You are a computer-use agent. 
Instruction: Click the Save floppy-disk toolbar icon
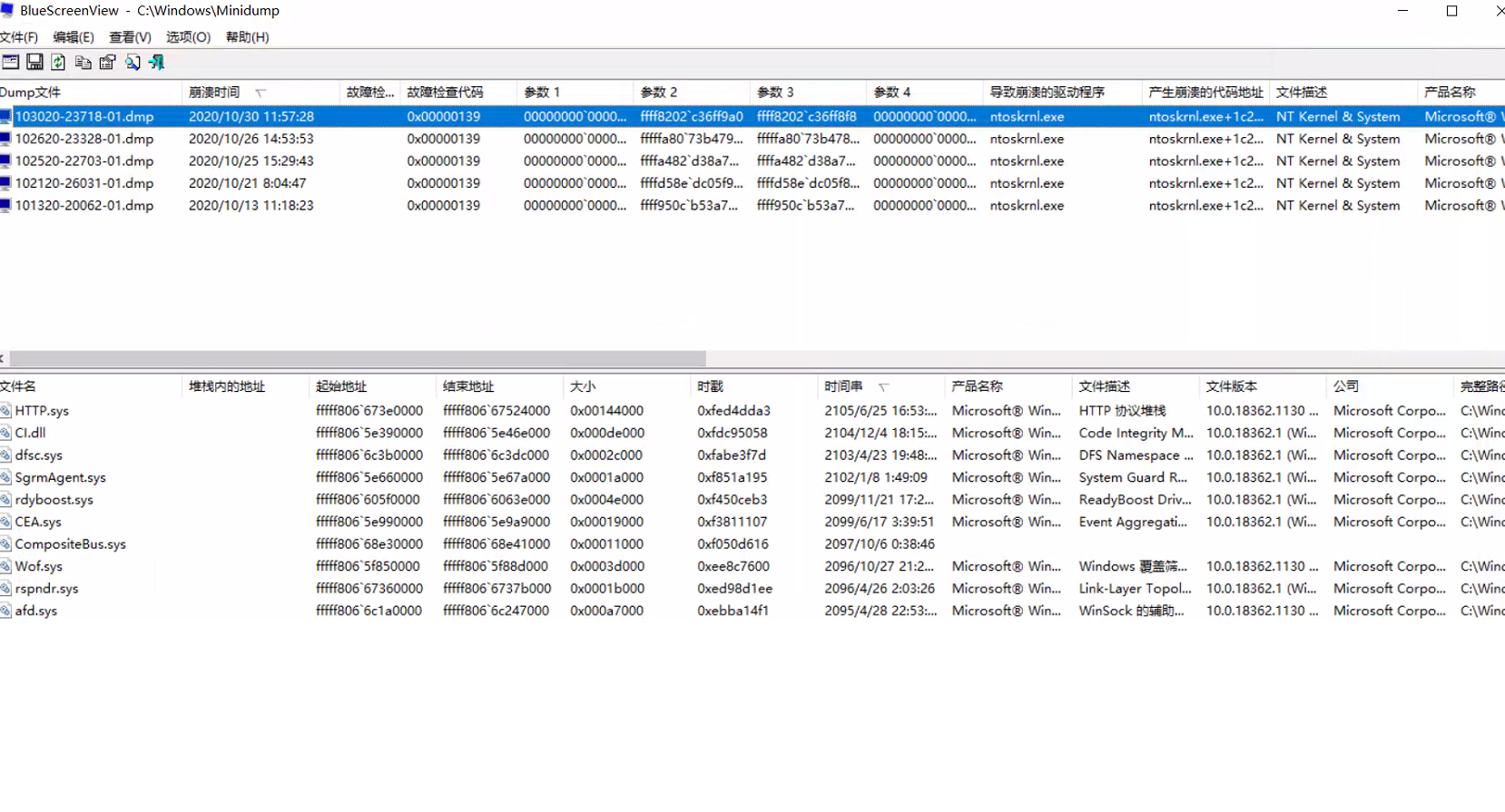34,62
